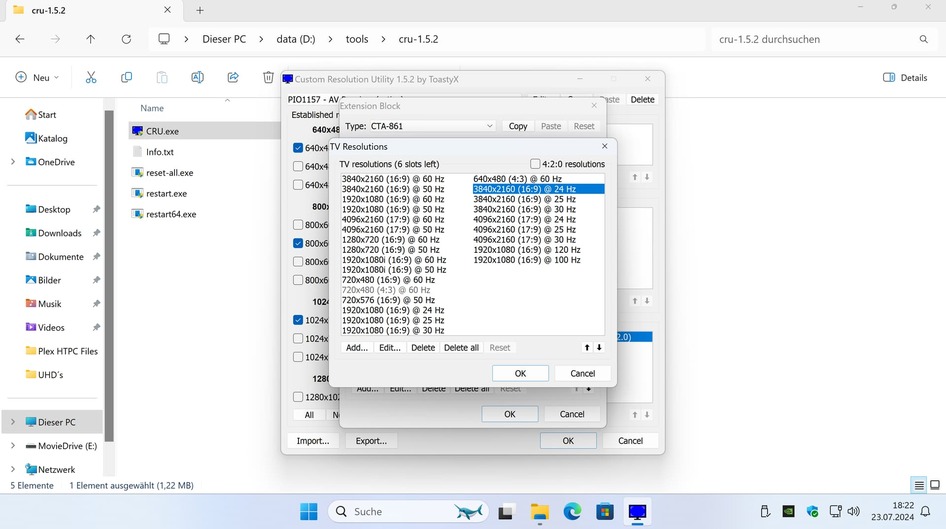
Task: Click the Copy icon in Explorer toolbar
Action: pyautogui.click(x=127, y=77)
